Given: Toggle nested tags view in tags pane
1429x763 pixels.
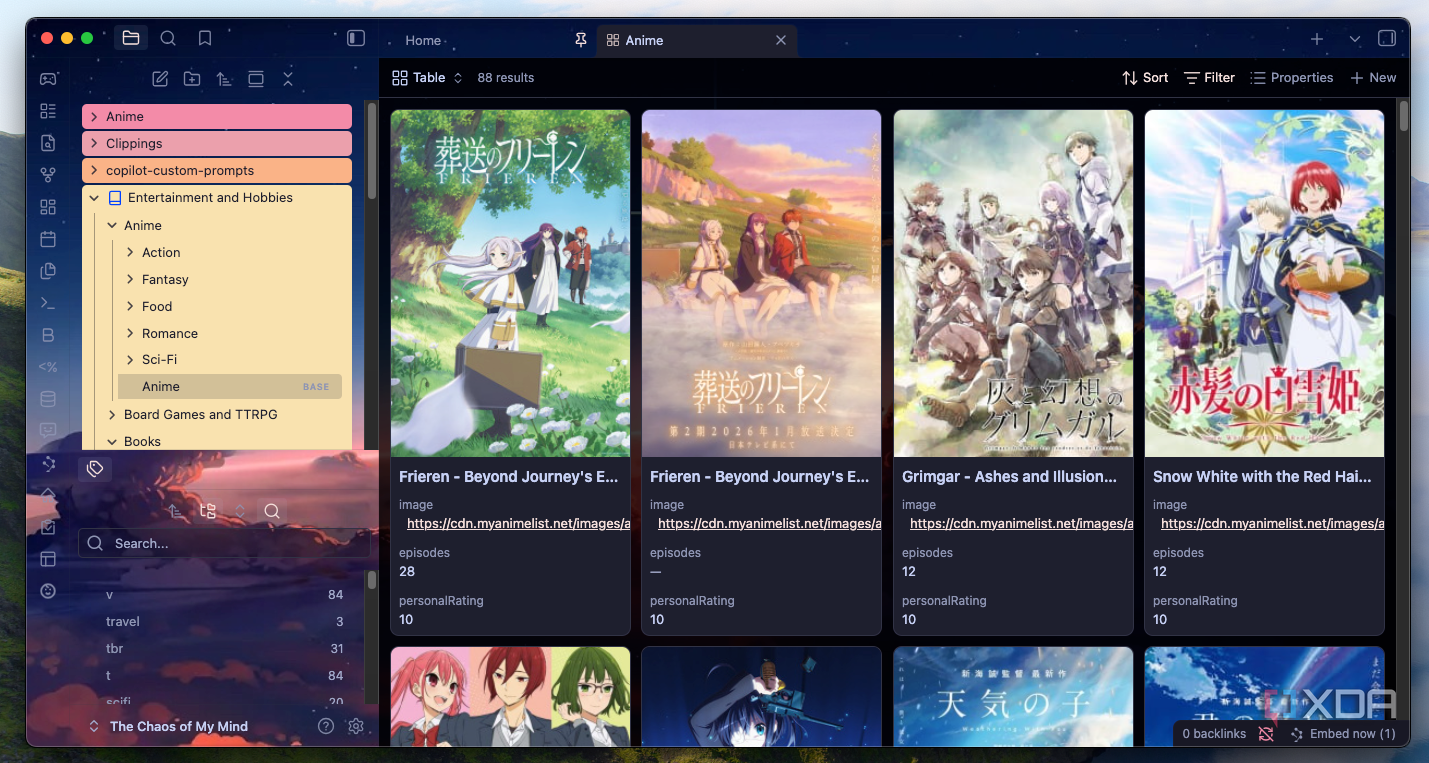Looking at the screenshot, I should [208, 511].
